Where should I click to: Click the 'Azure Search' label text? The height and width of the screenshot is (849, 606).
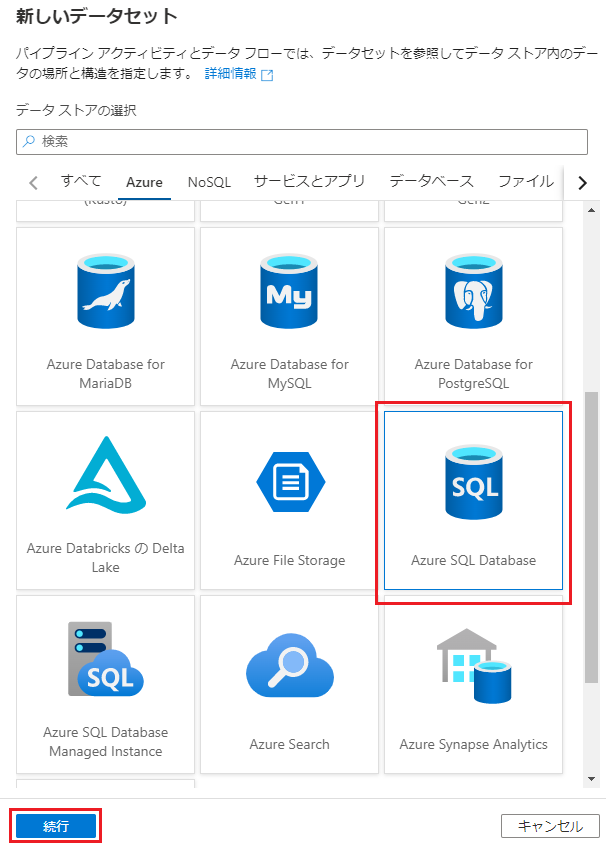coord(290,744)
